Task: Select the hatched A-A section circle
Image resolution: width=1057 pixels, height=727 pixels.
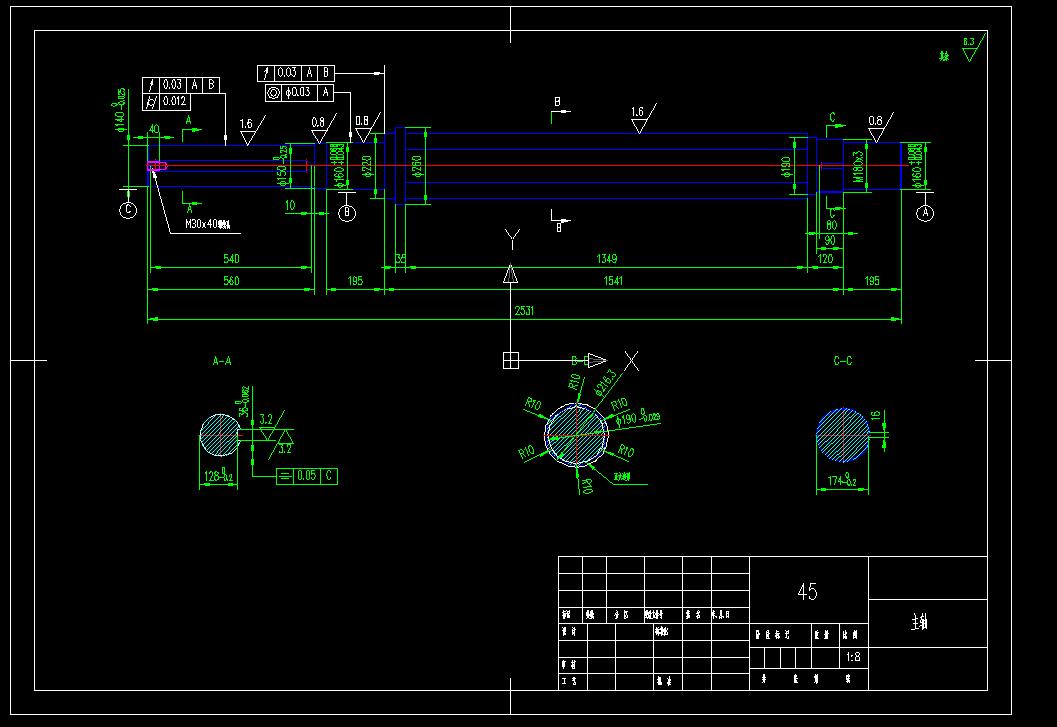Action: [220, 435]
